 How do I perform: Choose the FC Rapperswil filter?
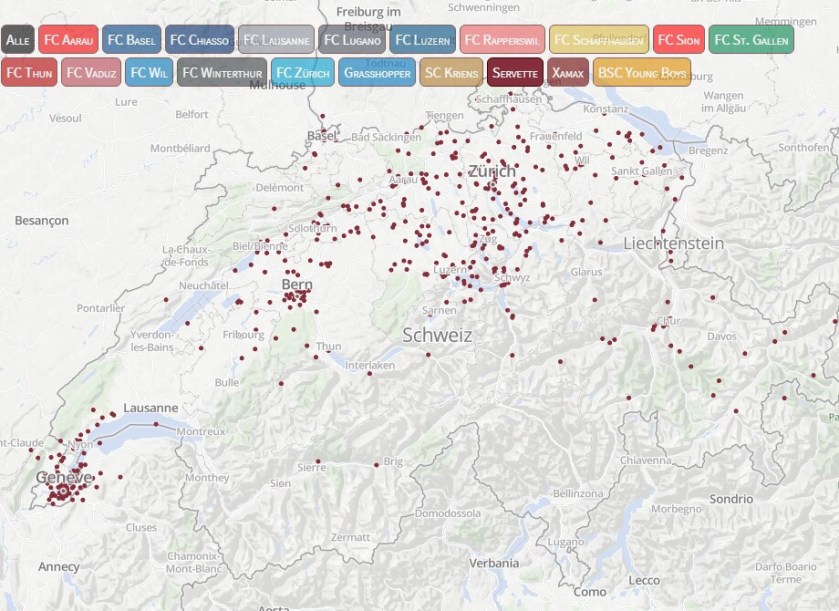click(x=502, y=40)
